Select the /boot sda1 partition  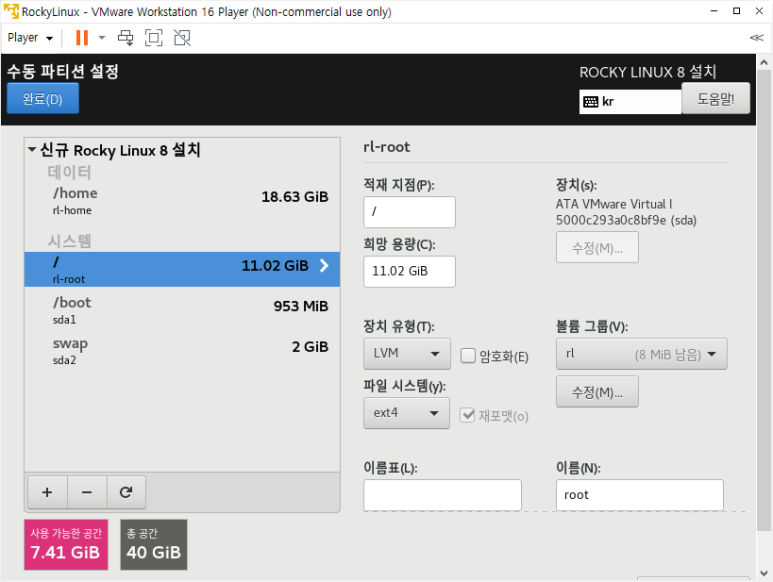click(x=182, y=310)
